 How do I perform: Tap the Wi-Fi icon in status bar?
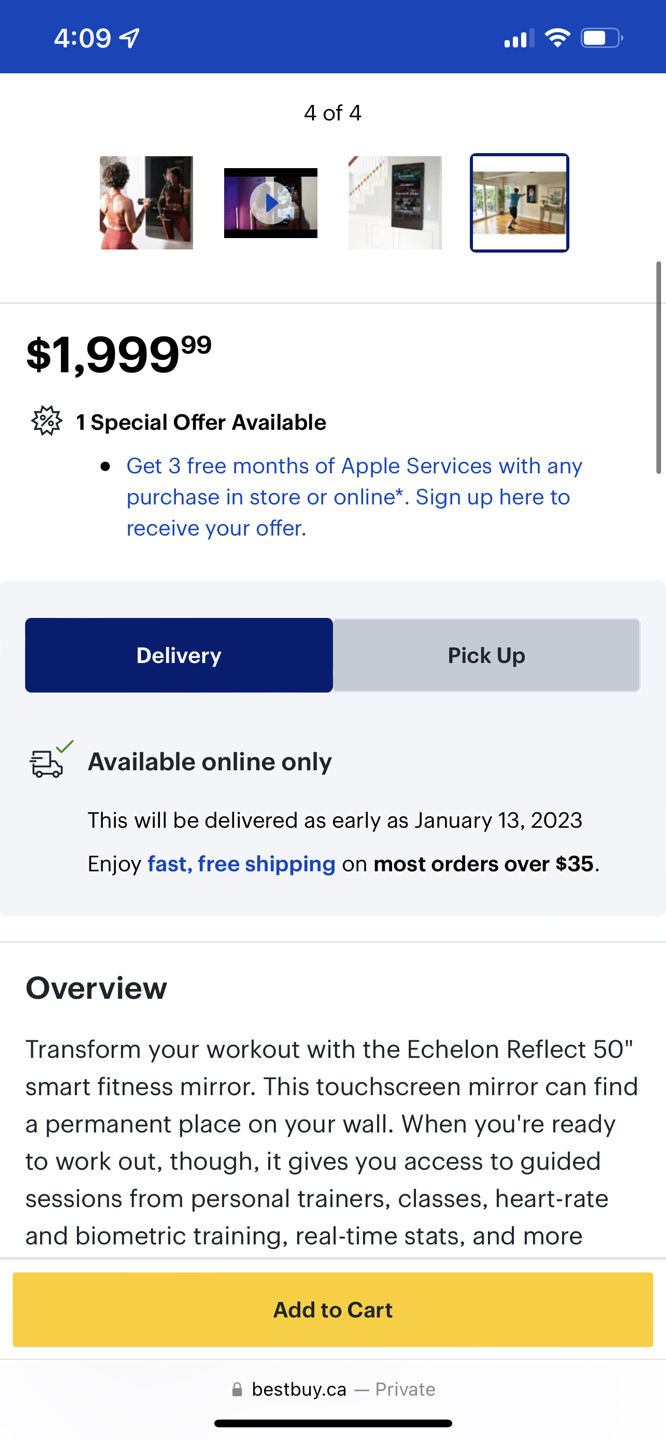click(558, 39)
